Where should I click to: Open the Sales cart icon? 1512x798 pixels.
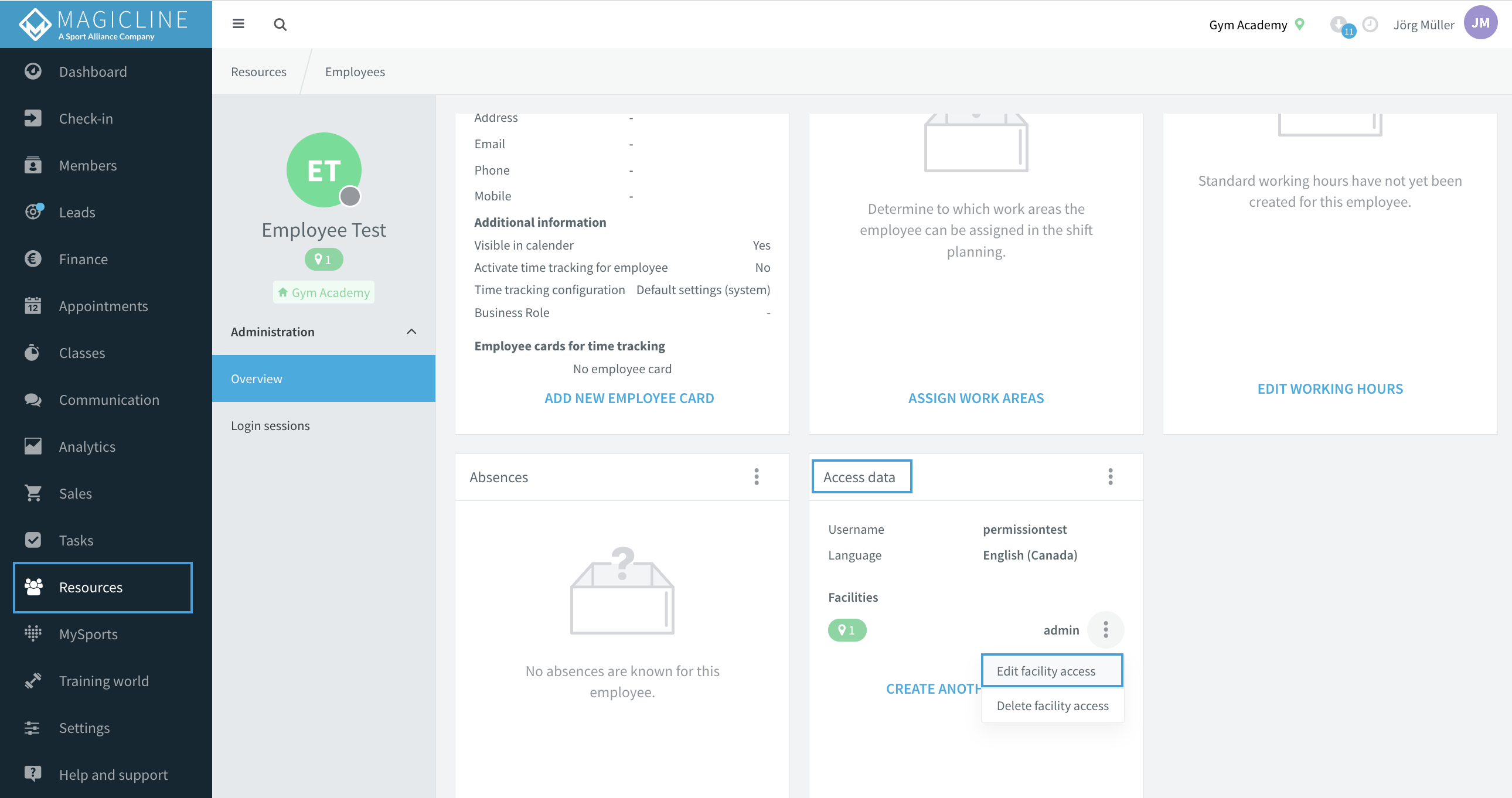coord(33,493)
